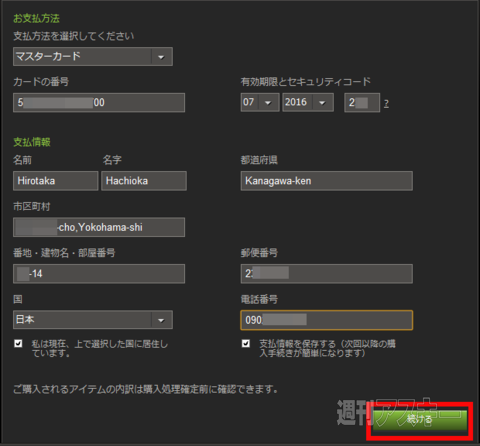Click the 郵便番号 label
Image resolution: width=480 pixels, height=446 pixels.
point(259,253)
